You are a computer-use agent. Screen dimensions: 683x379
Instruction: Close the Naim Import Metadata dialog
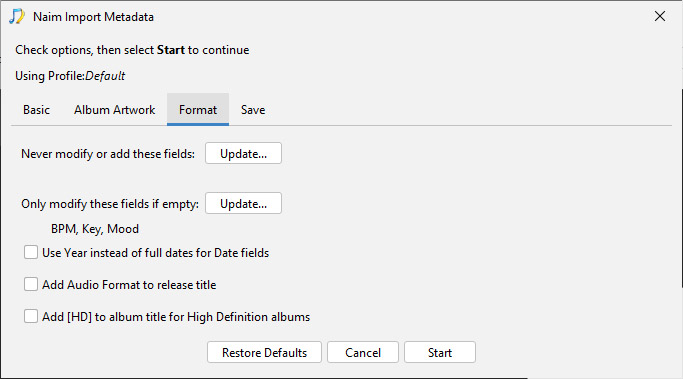(x=659, y=17)
